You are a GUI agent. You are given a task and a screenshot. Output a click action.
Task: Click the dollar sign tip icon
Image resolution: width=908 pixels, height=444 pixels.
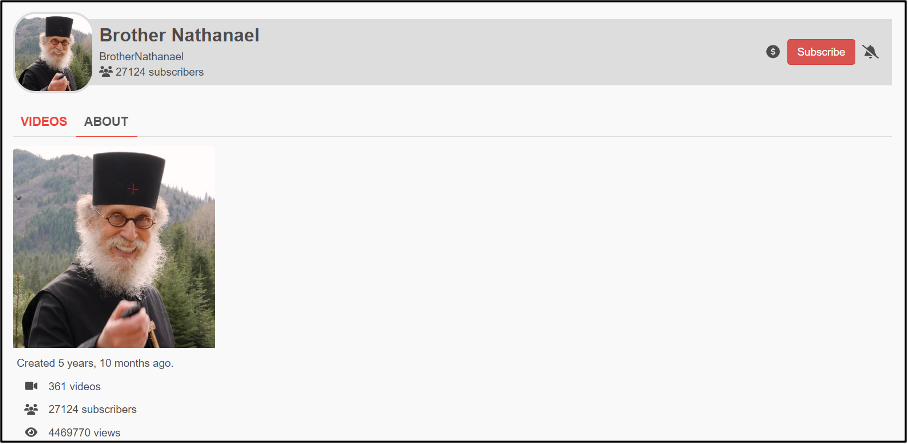tap(772, 52)
